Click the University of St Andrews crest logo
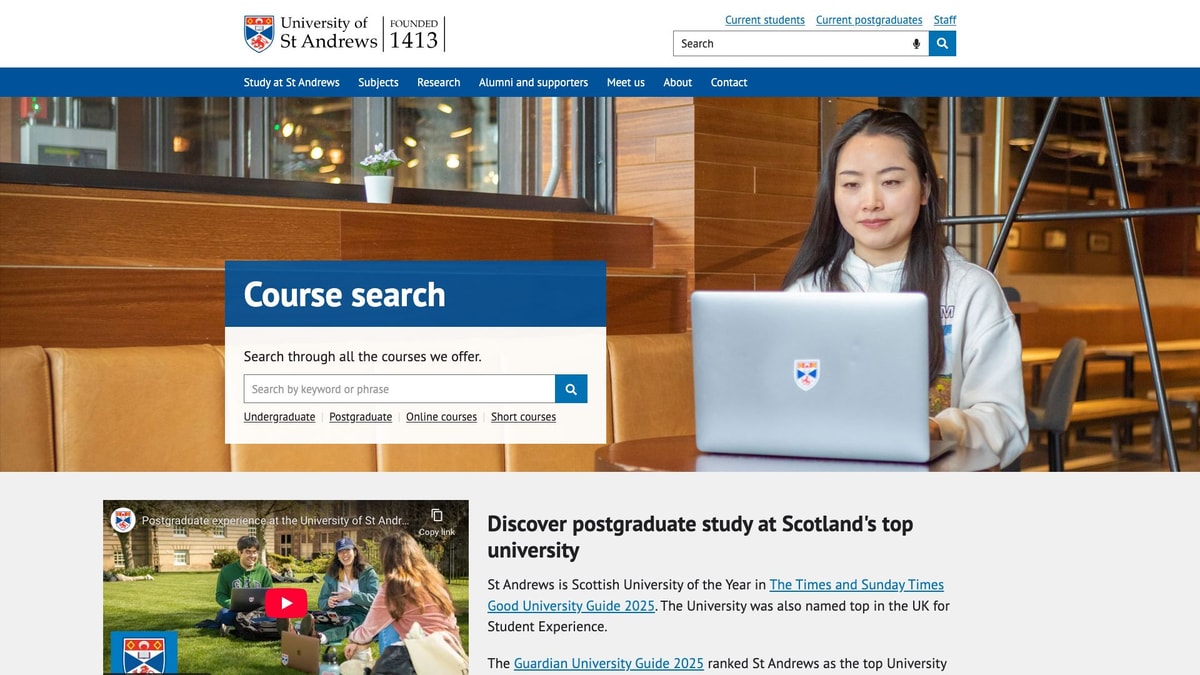 [x=259, y=33]
